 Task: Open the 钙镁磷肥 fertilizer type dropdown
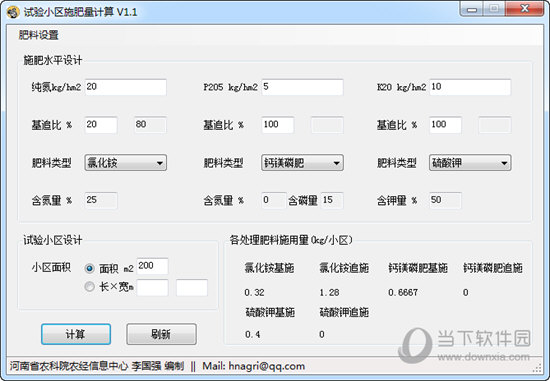click(x=302, y=163)
